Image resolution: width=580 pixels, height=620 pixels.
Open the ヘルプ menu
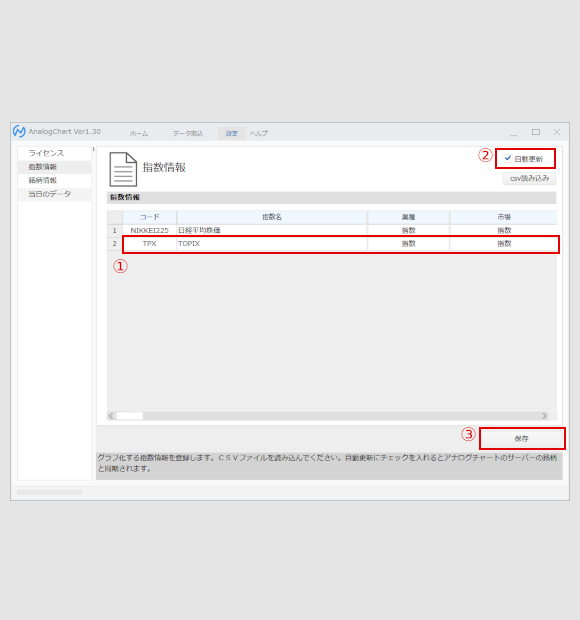click(259, 134)
